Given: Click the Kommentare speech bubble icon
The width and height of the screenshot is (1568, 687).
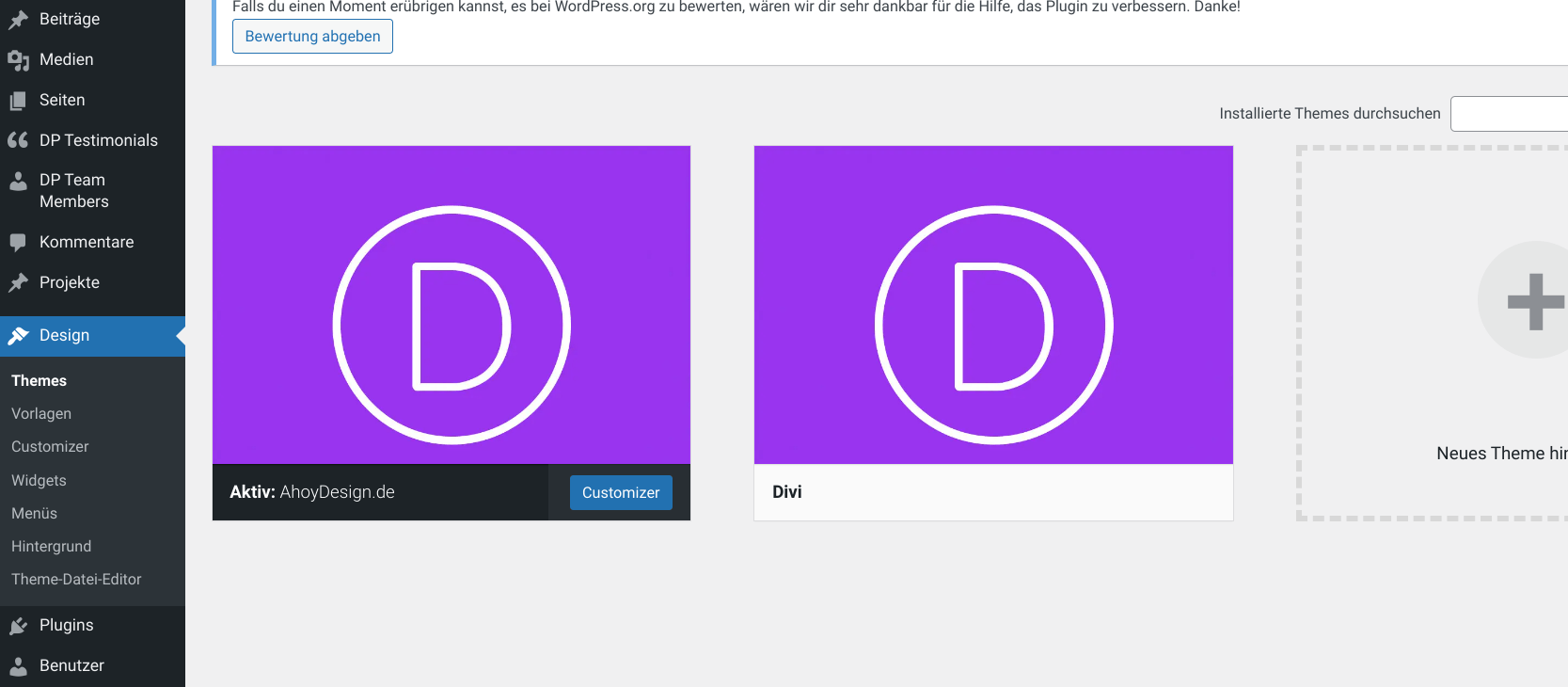Looking at the screenshot, I should point(18,243).
